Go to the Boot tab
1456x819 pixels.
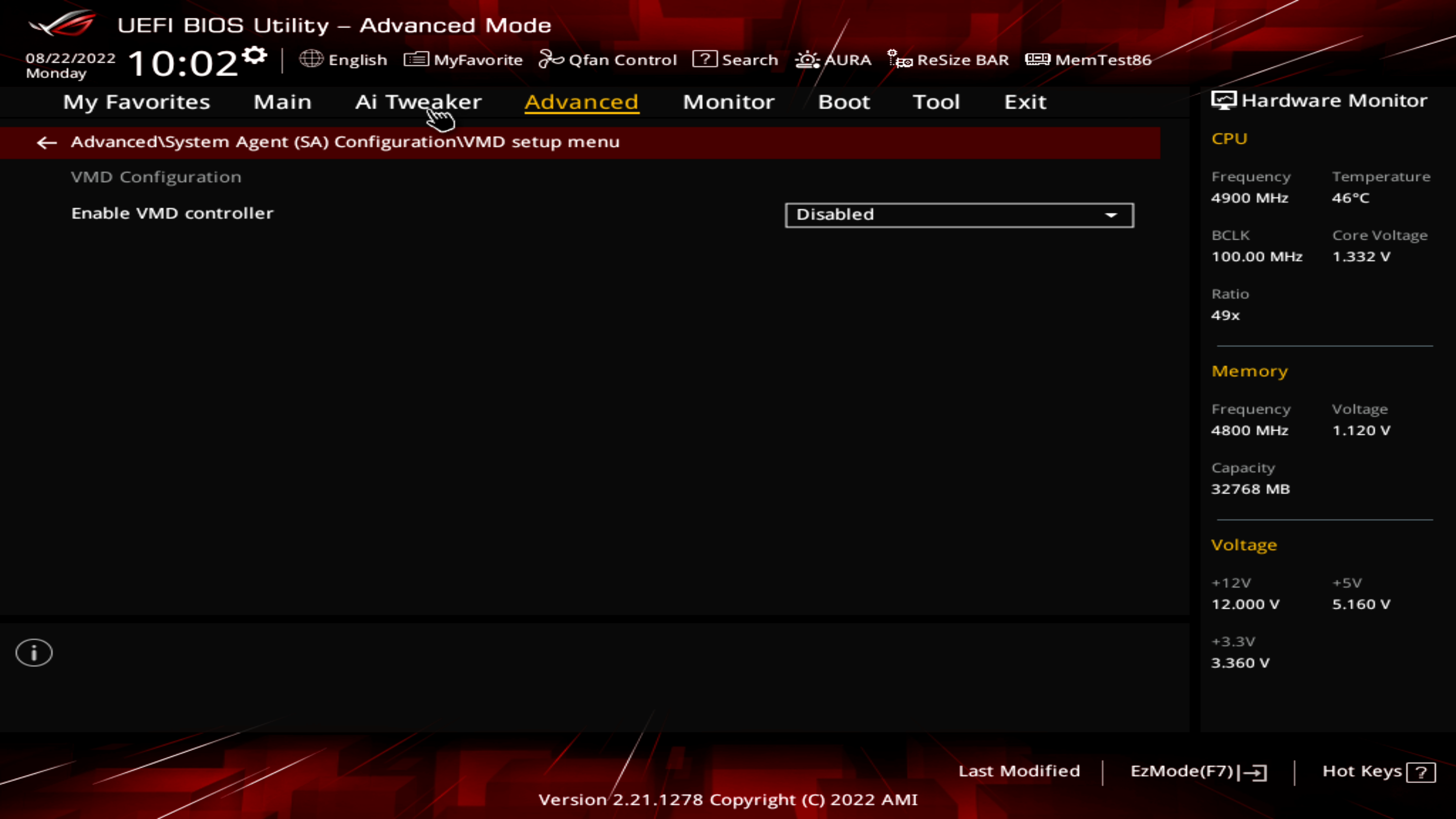point(844,102)
